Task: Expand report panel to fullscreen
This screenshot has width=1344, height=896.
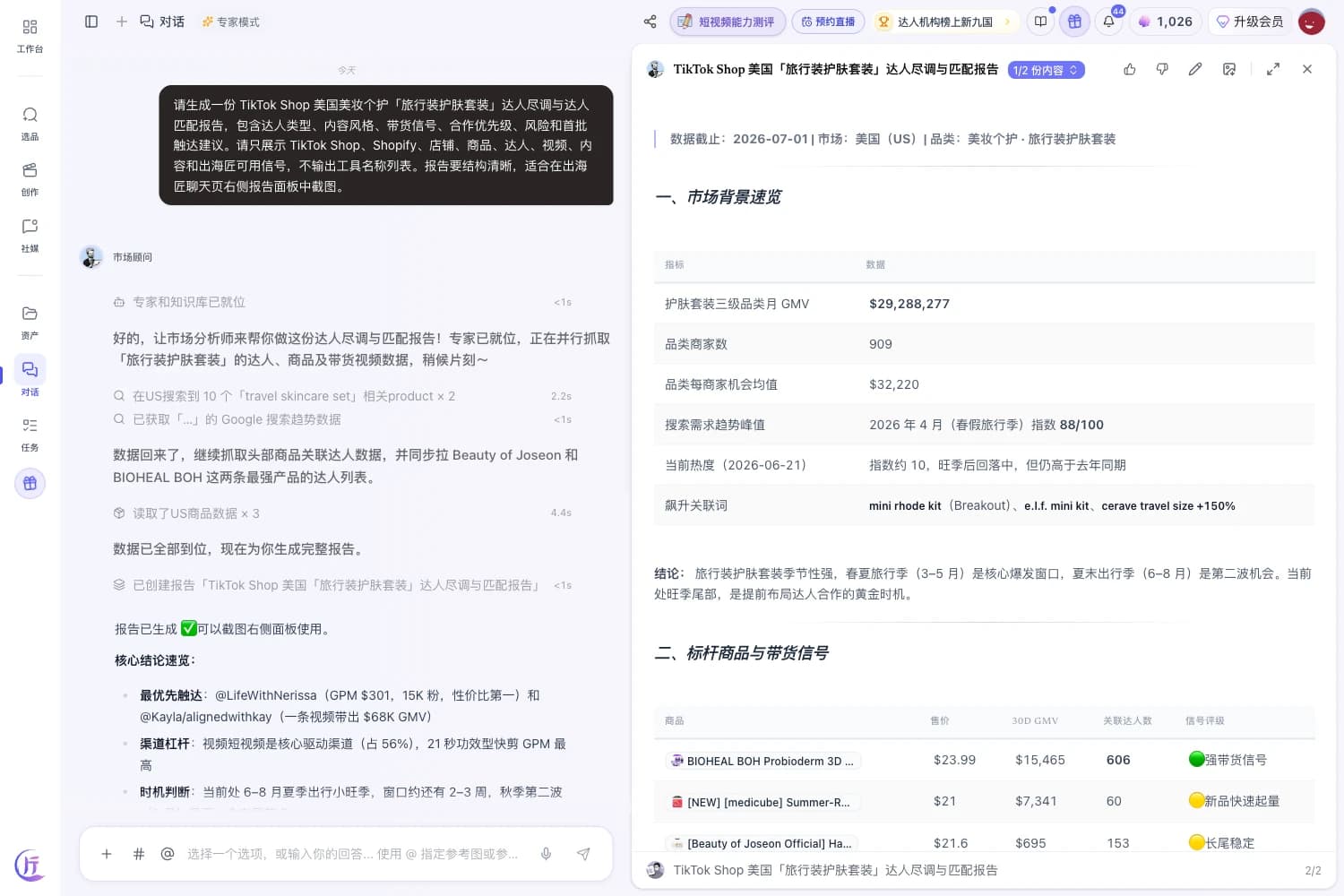Action: (x=1273, y=69)
